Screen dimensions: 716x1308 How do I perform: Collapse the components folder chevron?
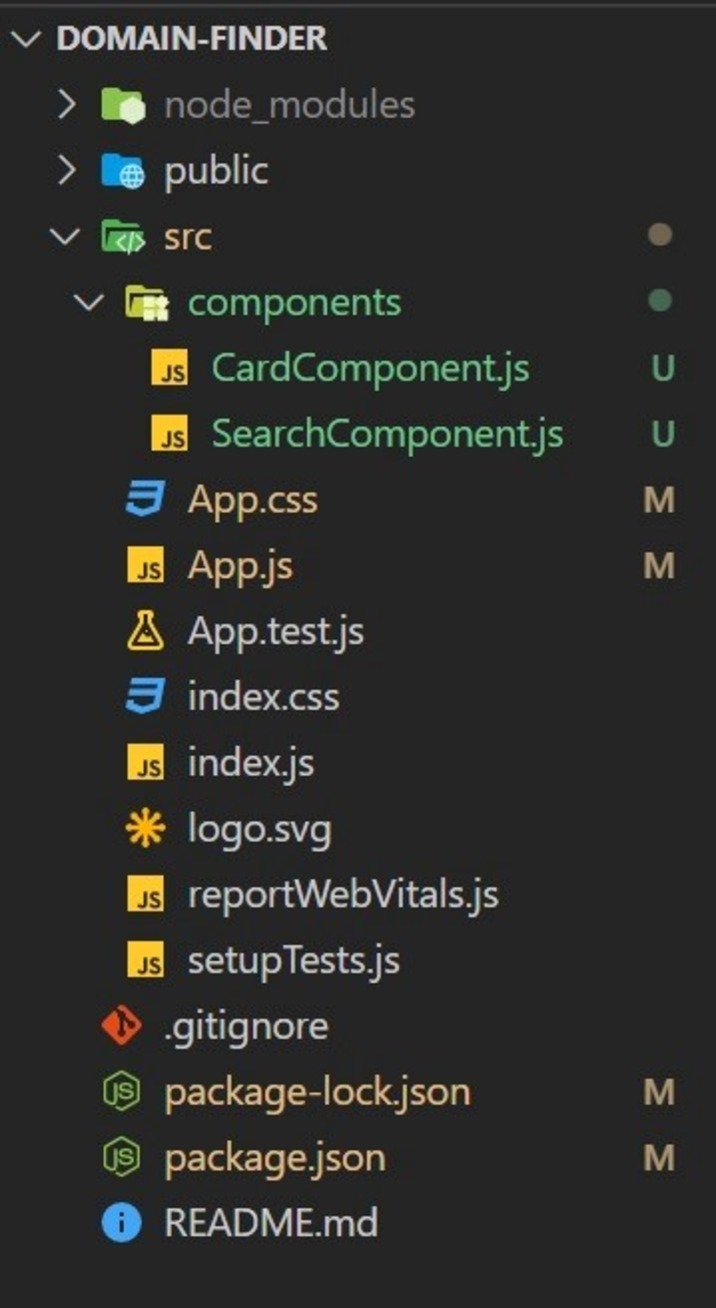coord(90,303)
